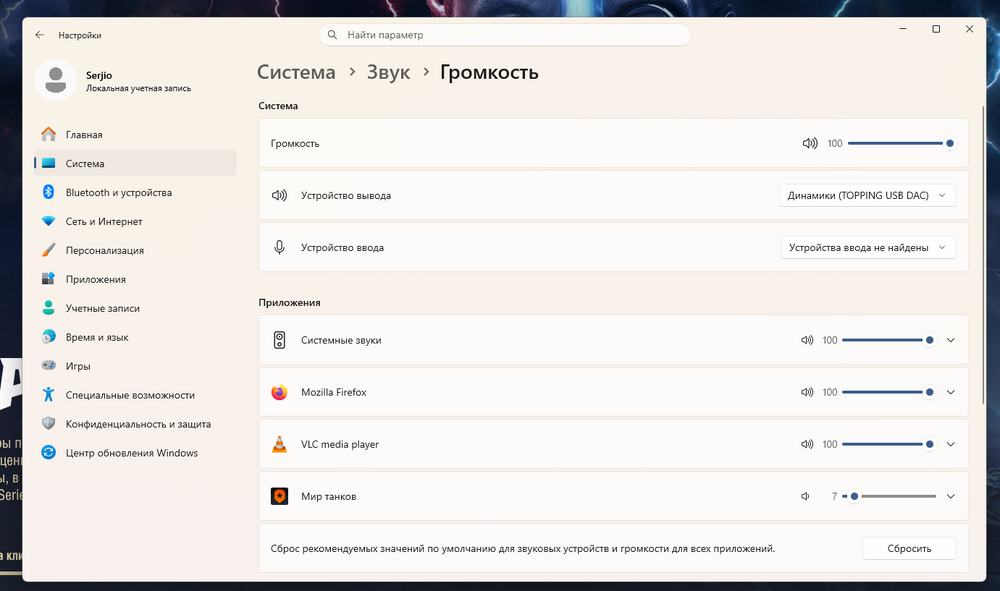The image size is (1000, 591).
Task: Open Персонализация settings
Action: (135, 251)
